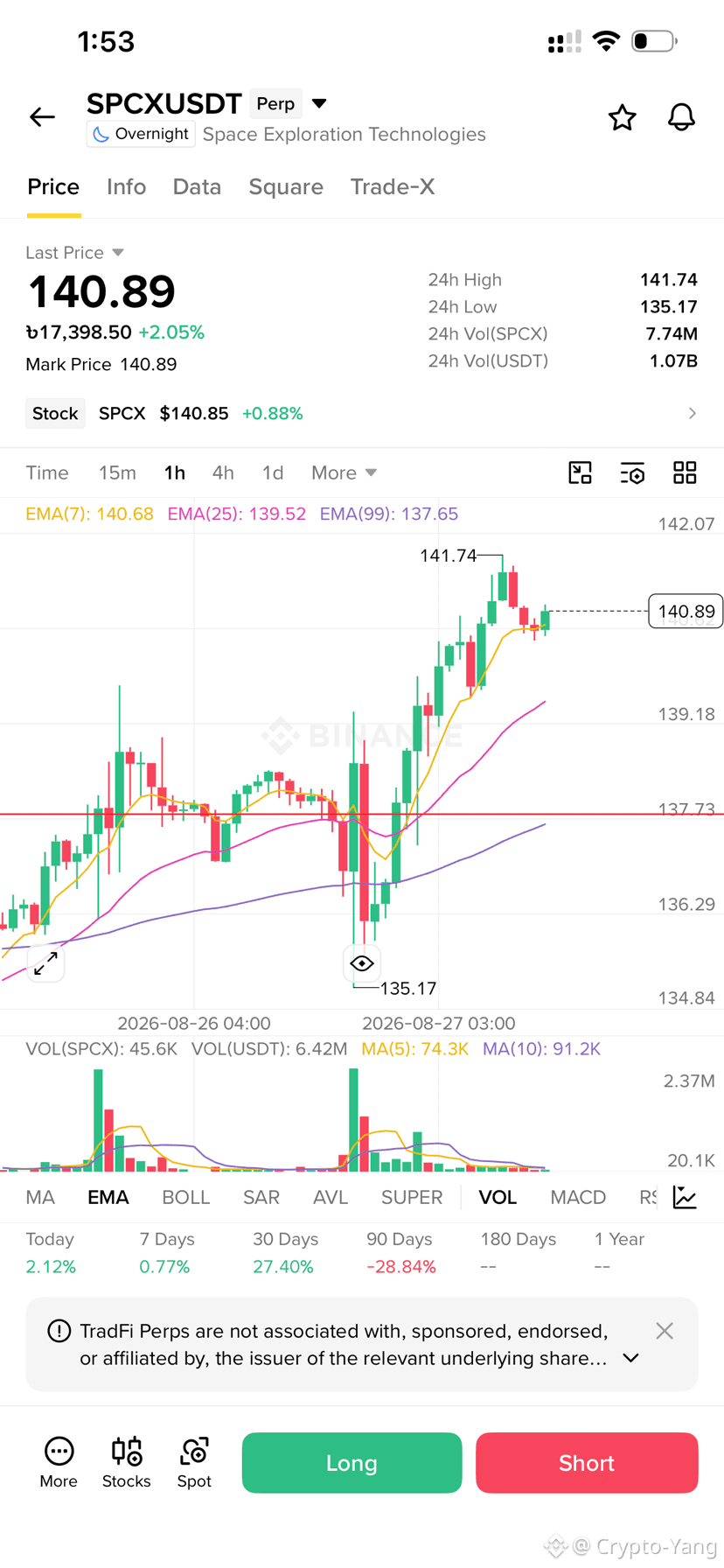
Task: Open the chart drawing tools icon
Action: (580, 472)
